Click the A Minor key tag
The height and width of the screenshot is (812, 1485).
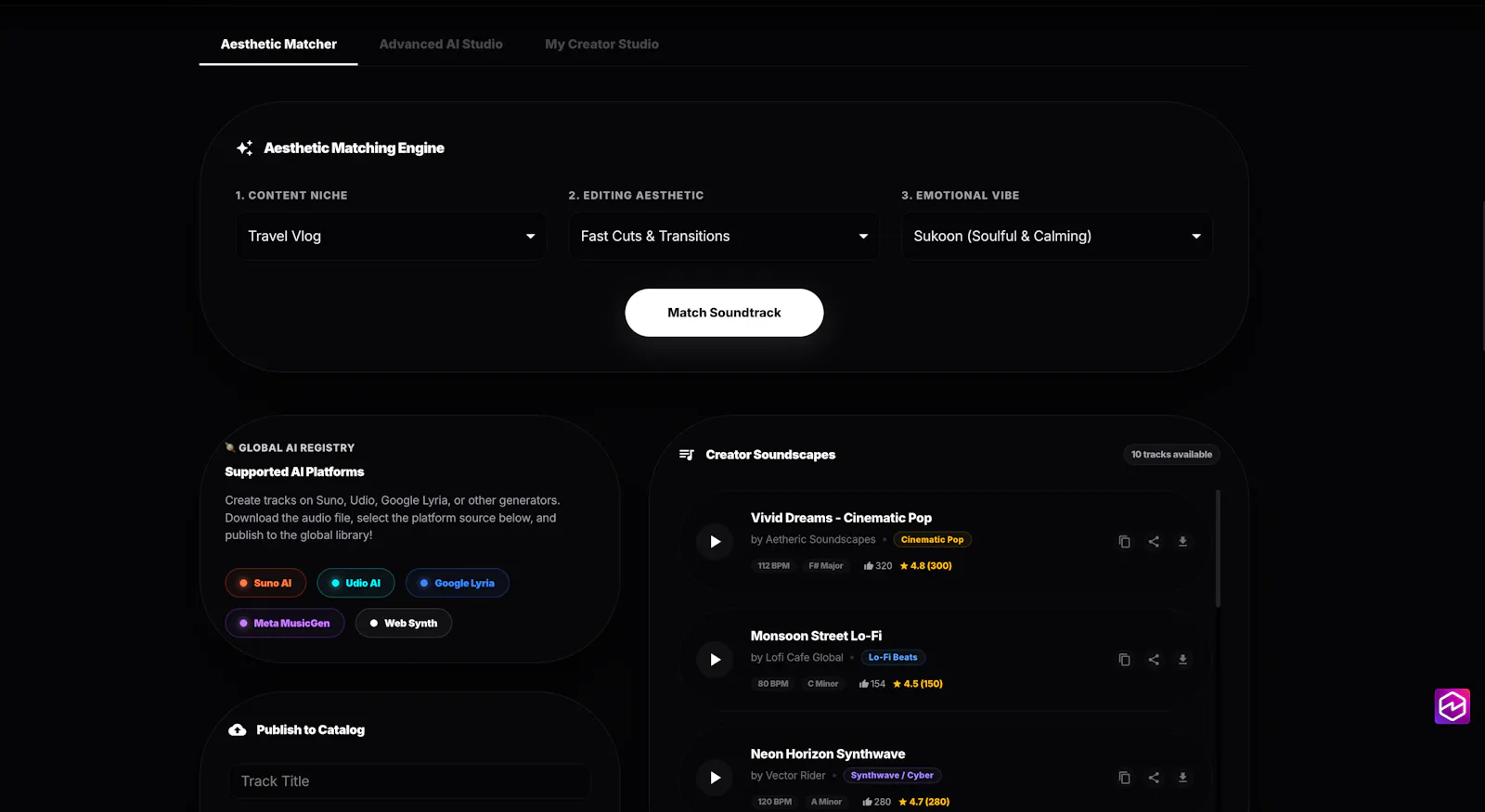pos(826,802)
